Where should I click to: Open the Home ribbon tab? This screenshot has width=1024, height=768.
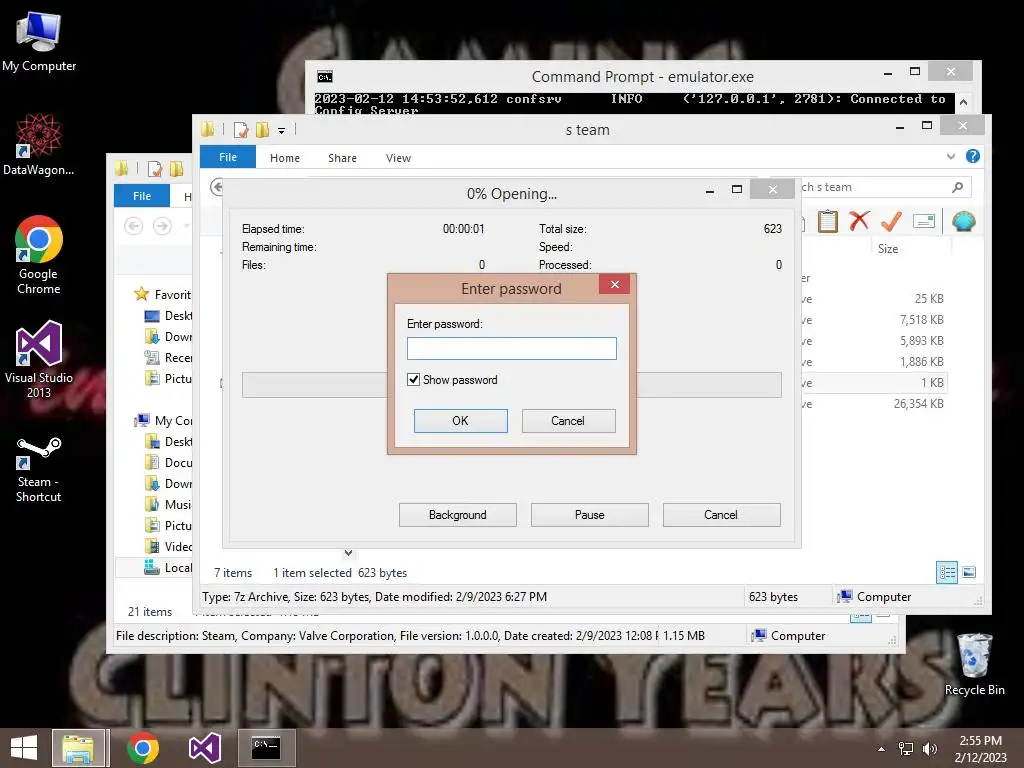click(x=285, y=158)
